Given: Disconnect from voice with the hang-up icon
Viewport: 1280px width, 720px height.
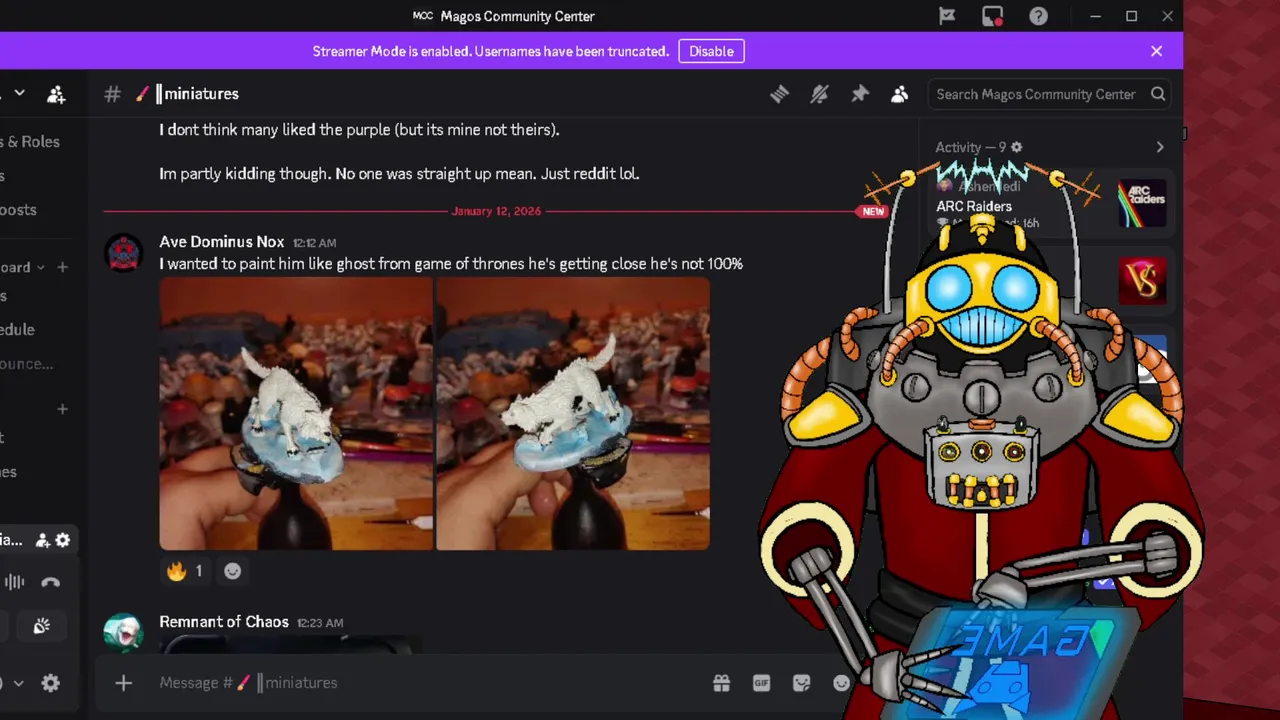Looking at the screenshot, I should point(50,582).
